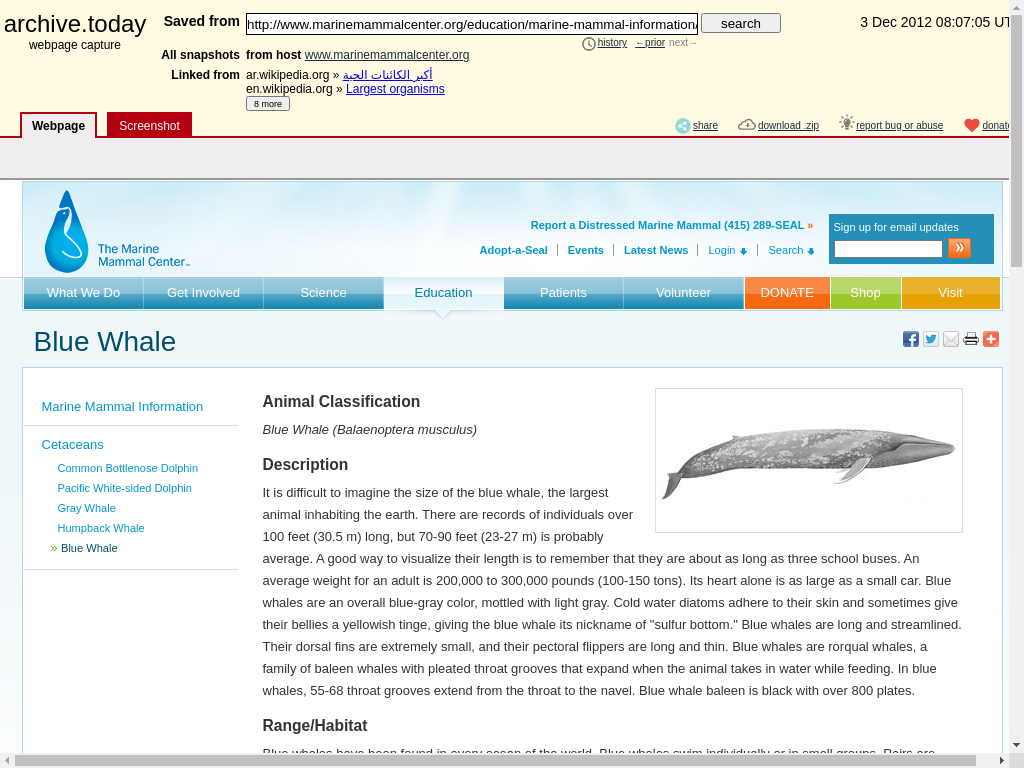Screen dimensions: 1024x768
Task: Click the orange plus share icon
Action: coord(990,339)
